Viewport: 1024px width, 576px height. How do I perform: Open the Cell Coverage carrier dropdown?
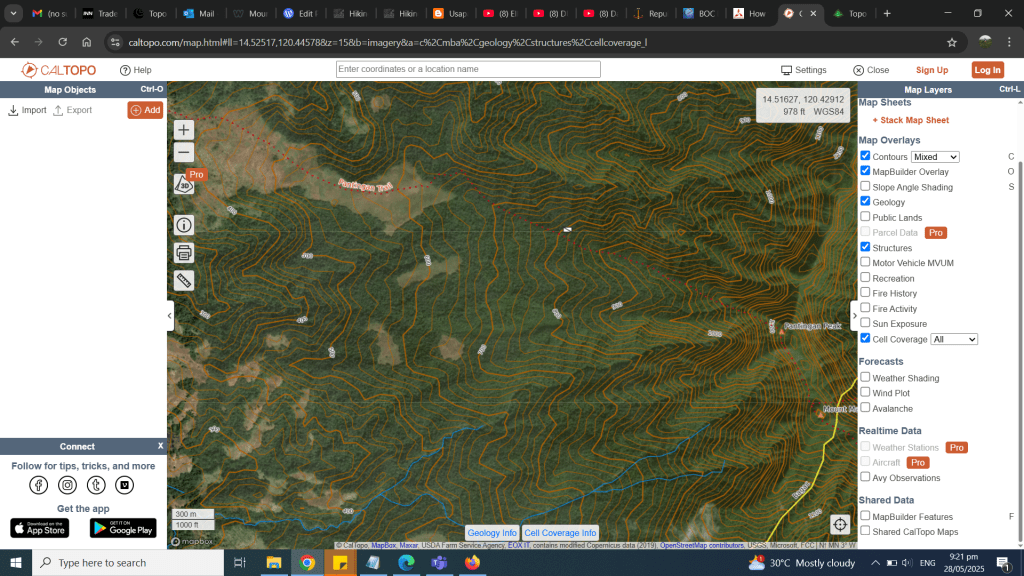pyautogui.click(x=953, y=340)
